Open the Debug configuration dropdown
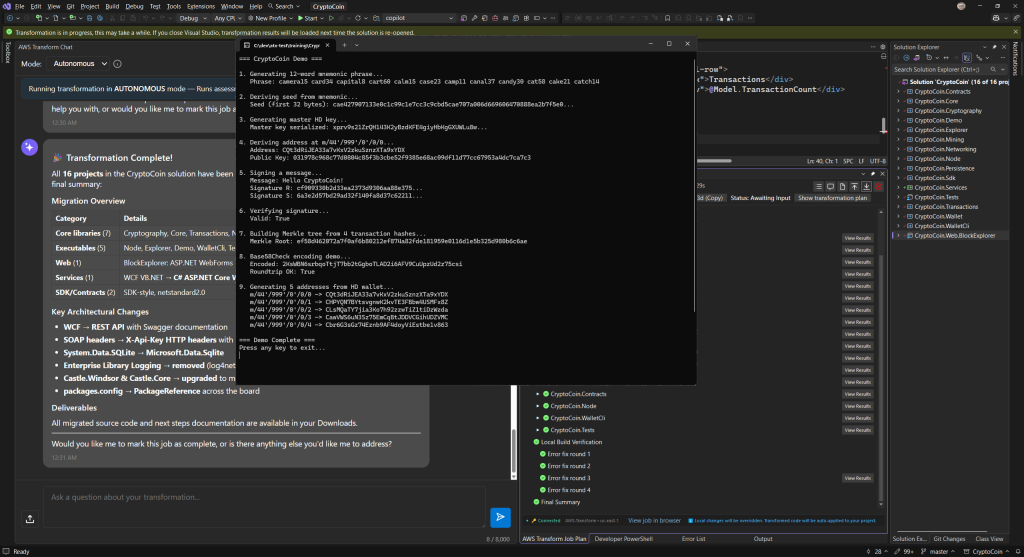Viewport: 1024px width, 557px height. click(193, 18)
